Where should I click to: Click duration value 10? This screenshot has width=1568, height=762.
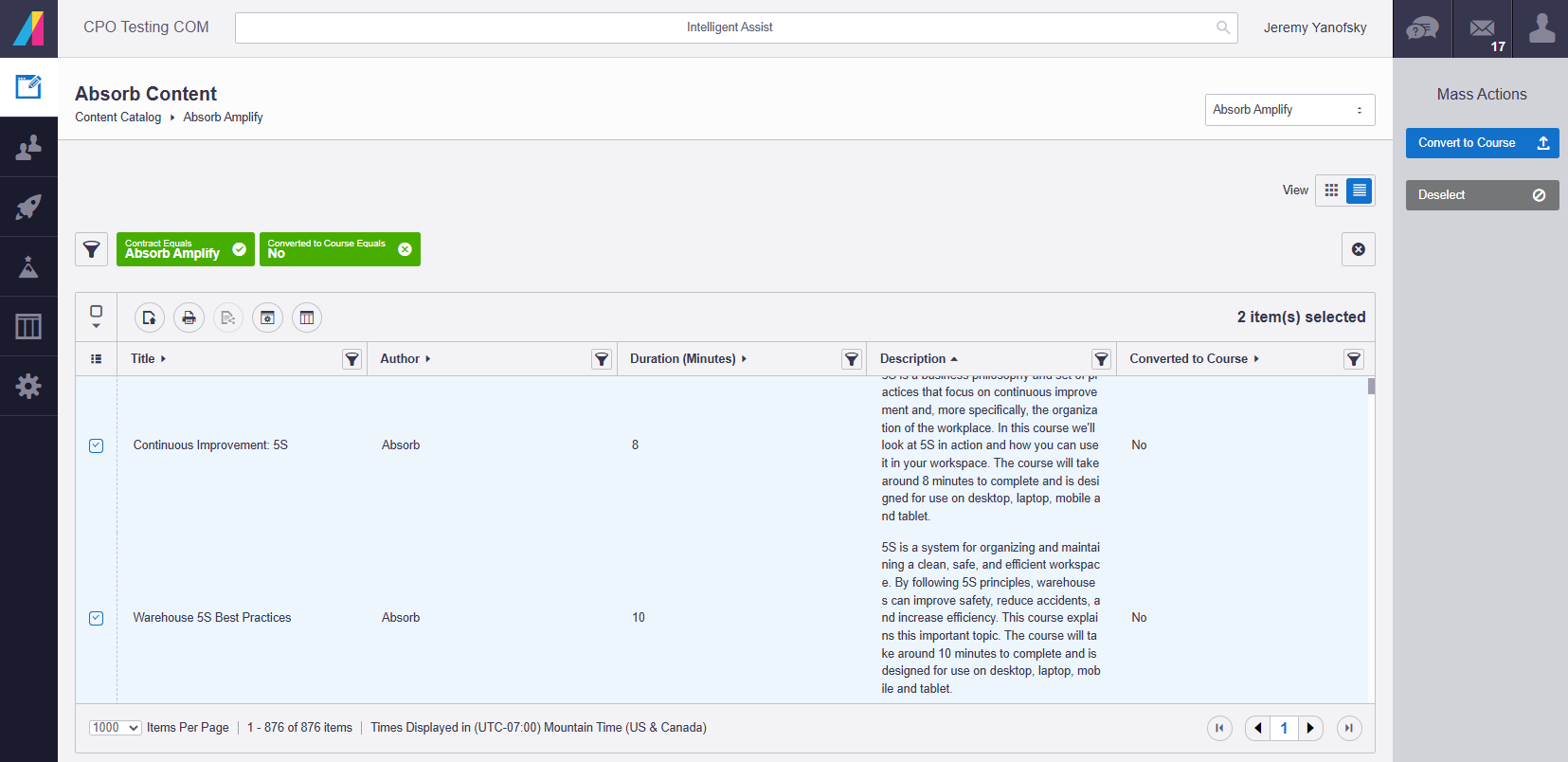639,618
